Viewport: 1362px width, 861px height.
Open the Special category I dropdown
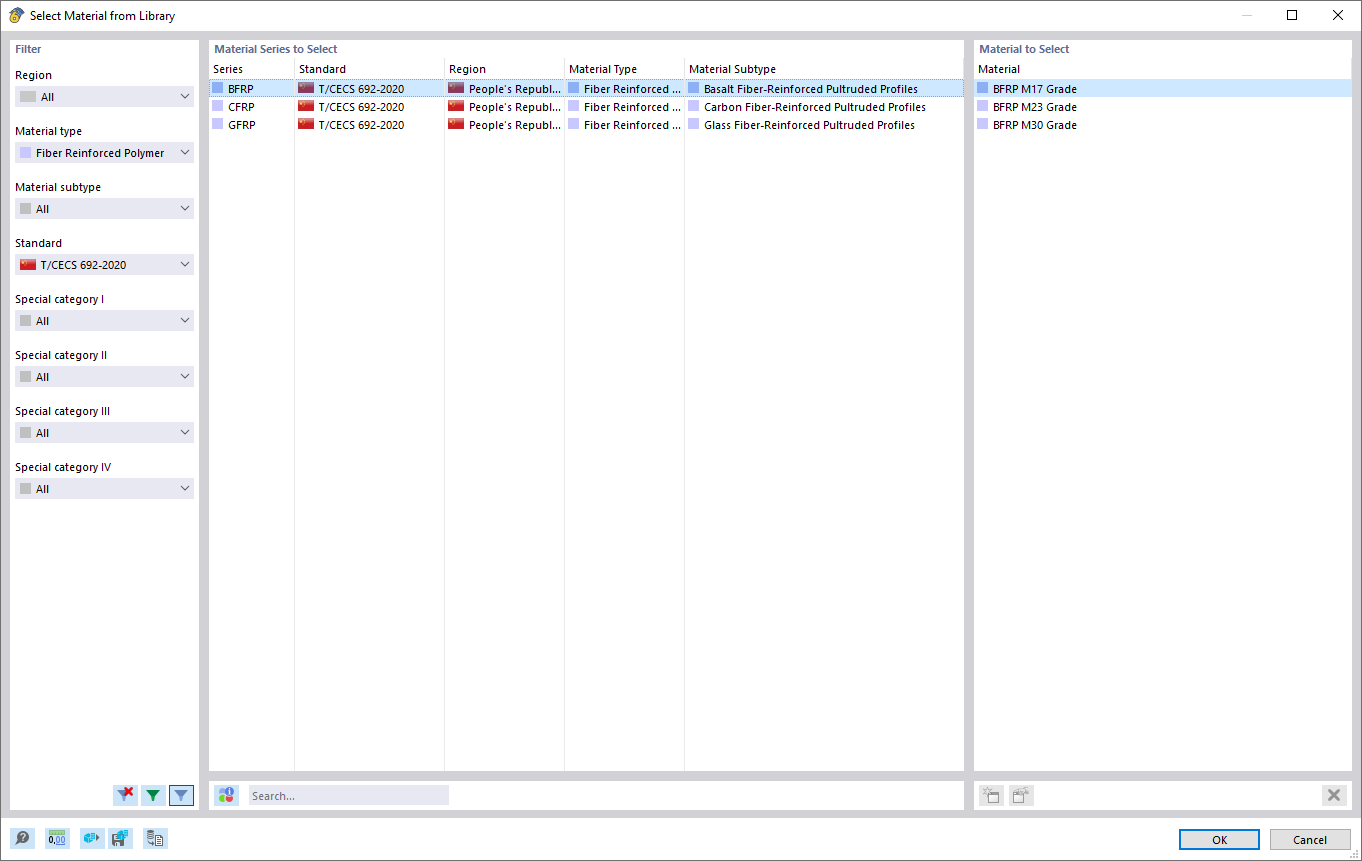[104, 320]
